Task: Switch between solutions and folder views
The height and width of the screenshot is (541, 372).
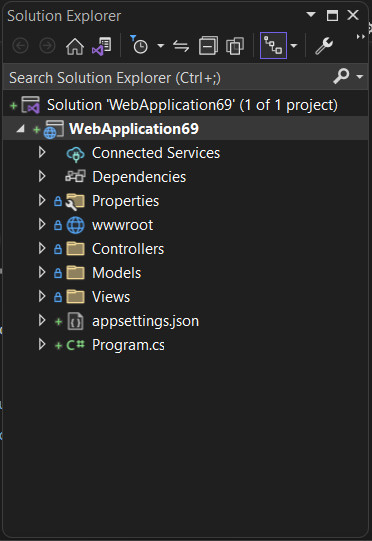Action: tap(102, 46)
